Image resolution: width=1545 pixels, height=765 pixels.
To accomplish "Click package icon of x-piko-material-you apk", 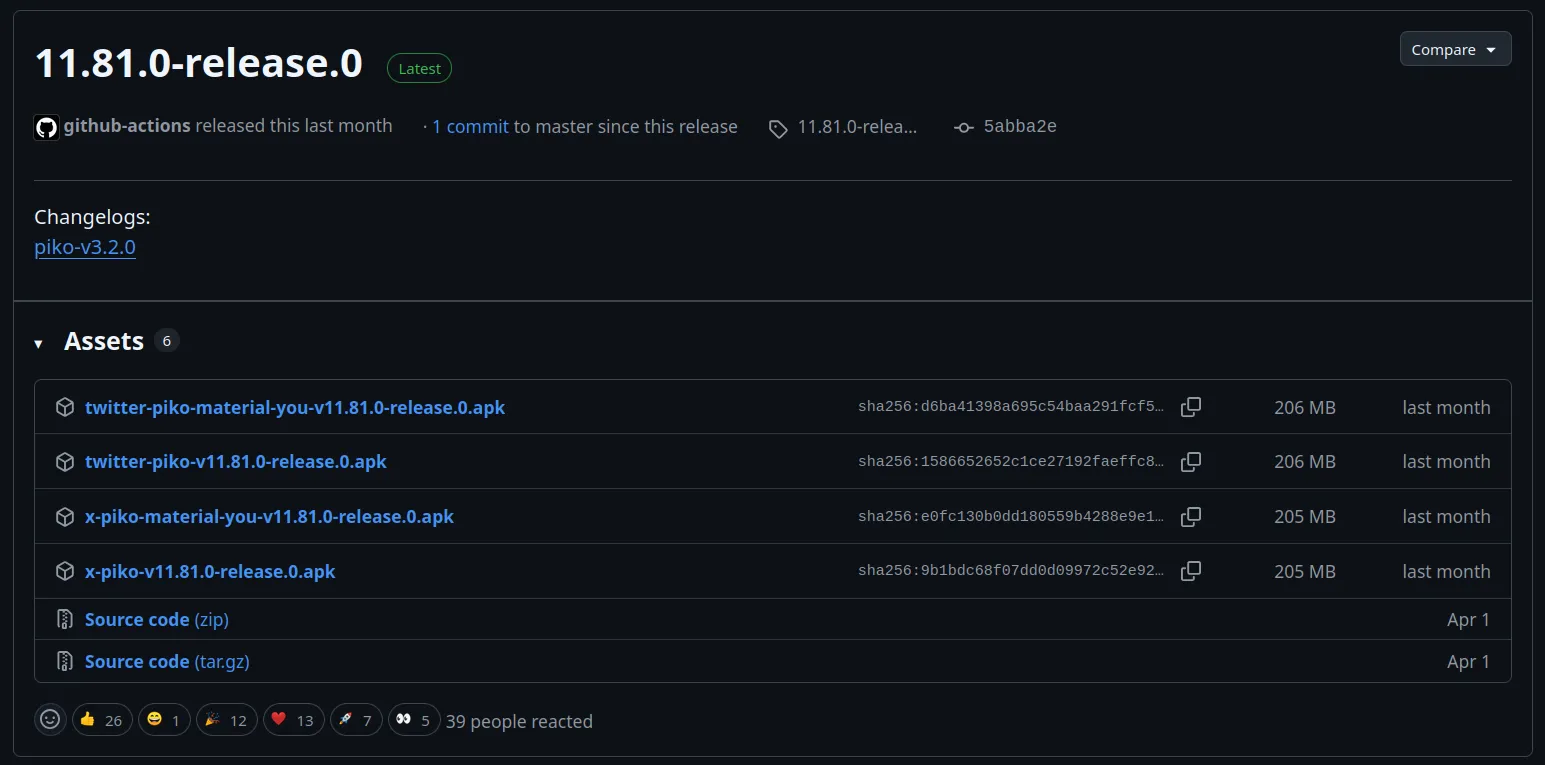I will coord(65,516).
